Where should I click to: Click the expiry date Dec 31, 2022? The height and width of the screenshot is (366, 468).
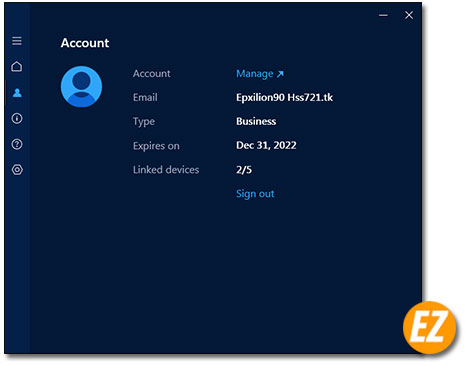[x=266, y=145]
